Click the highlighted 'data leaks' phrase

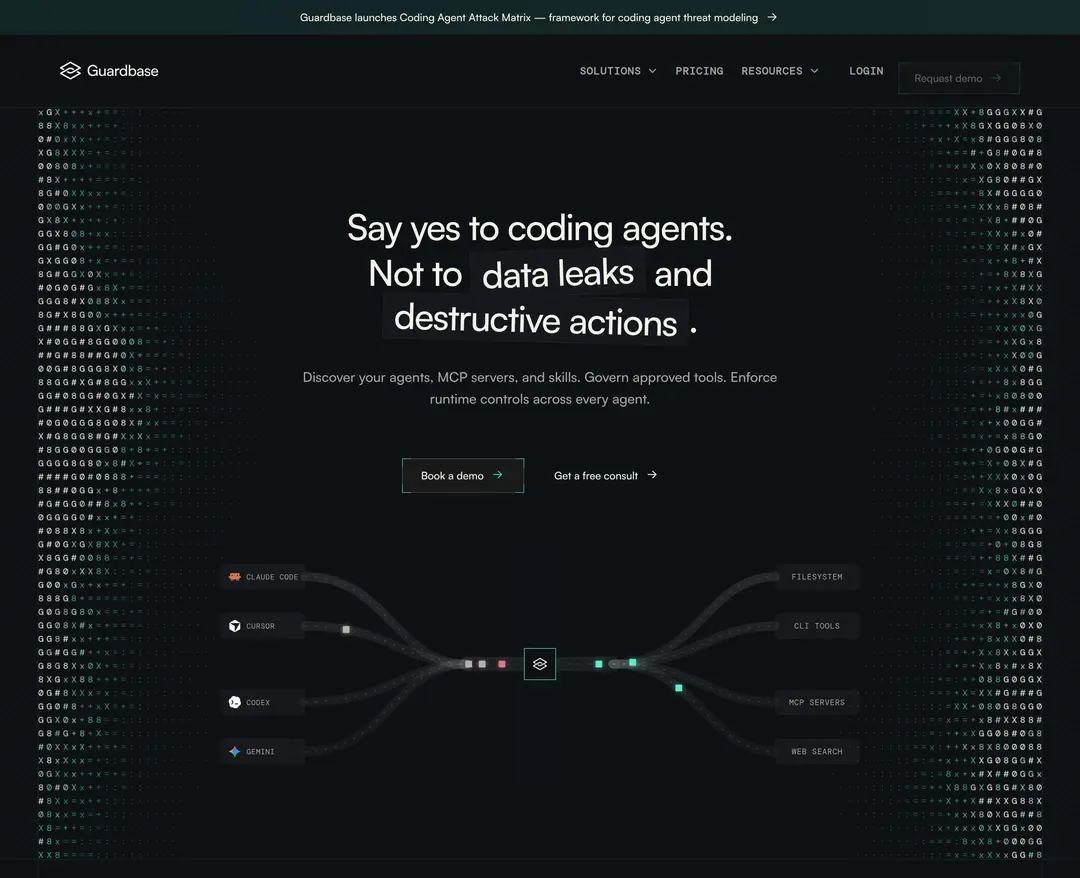[x=558, y=273]
